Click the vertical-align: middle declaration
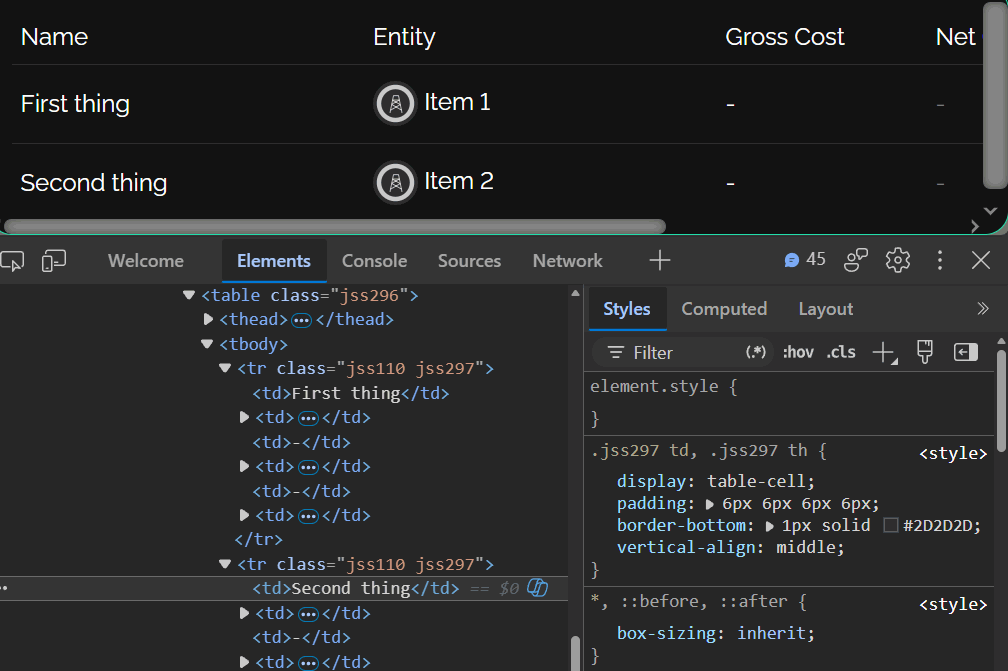The width and height of the screenshot is (1008, 671). (x=730, y=548)
